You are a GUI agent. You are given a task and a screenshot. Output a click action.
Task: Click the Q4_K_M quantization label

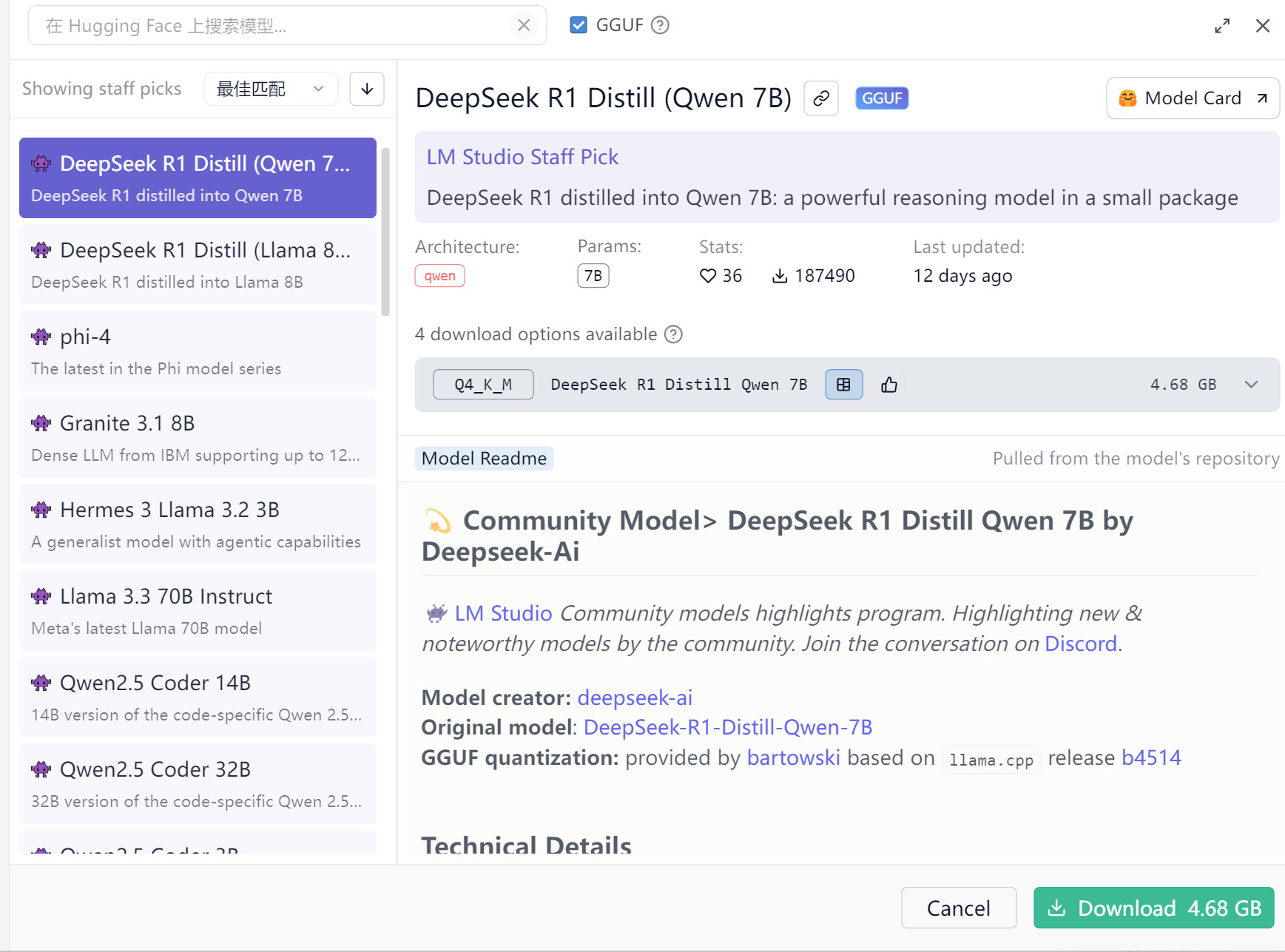click(483, 385)
